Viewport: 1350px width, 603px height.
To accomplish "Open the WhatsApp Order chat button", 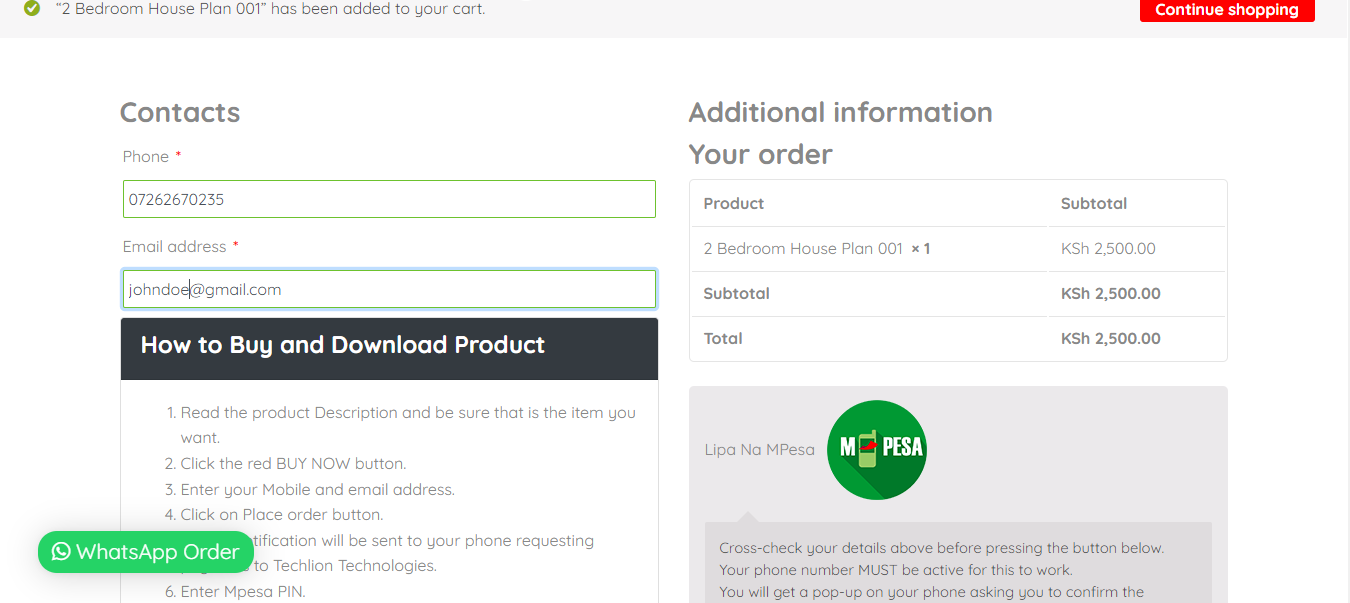I will tap(146, 552).
